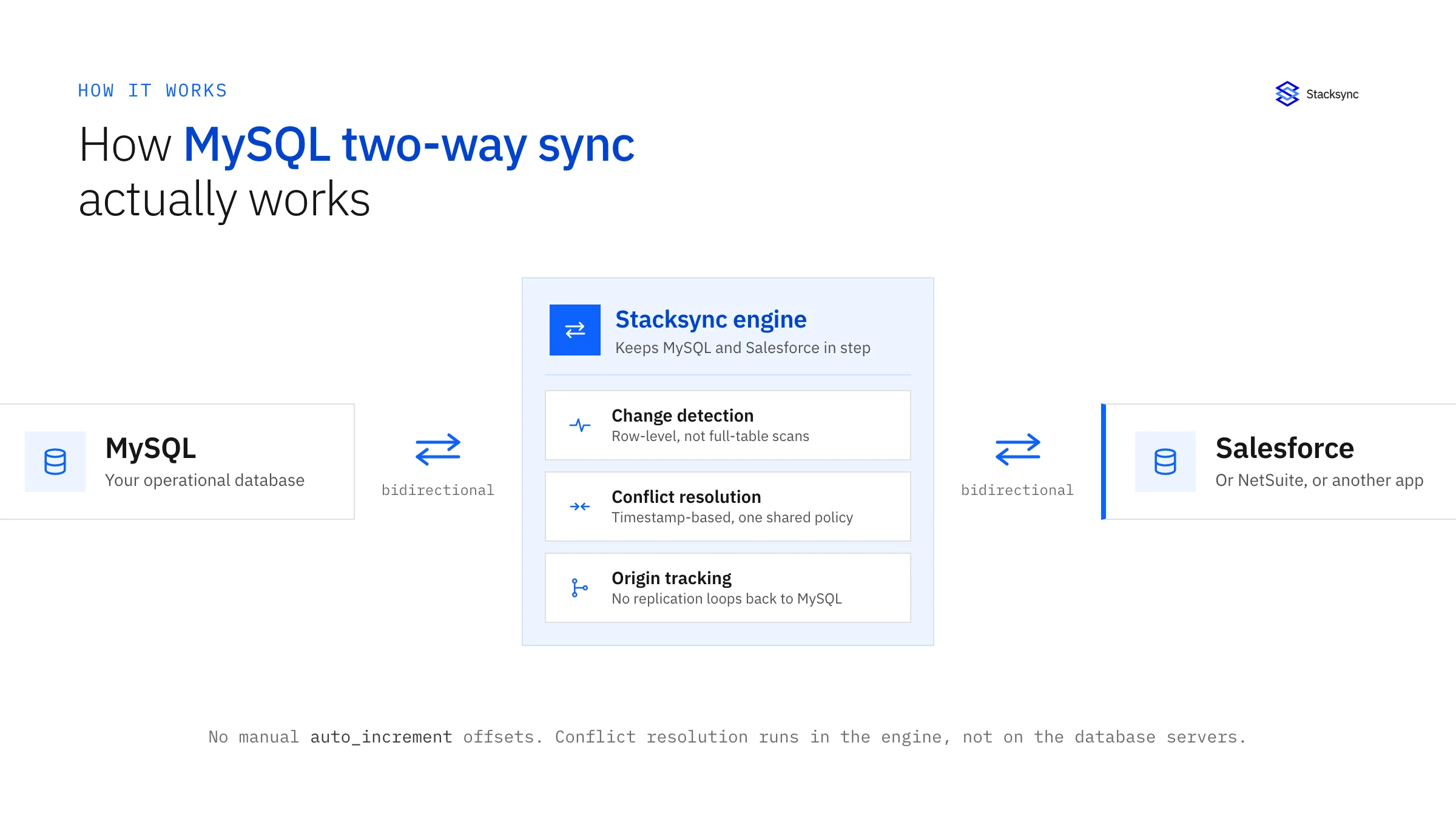Screen dimensions: 1456x825
Task: Click the 'Salesforce' card title
Action: tap(1285, 448)
